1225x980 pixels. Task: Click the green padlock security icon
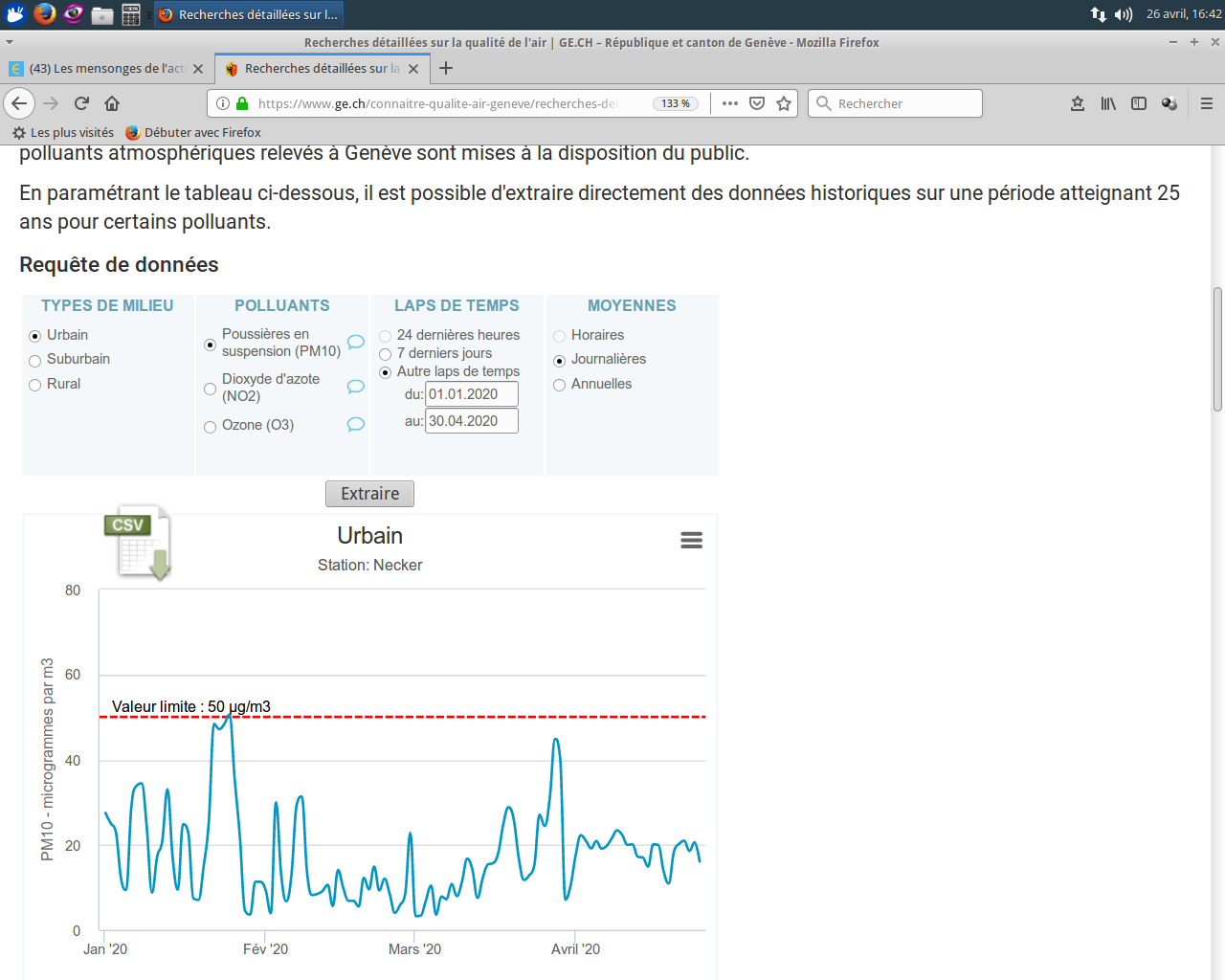[x=242, y=103]
